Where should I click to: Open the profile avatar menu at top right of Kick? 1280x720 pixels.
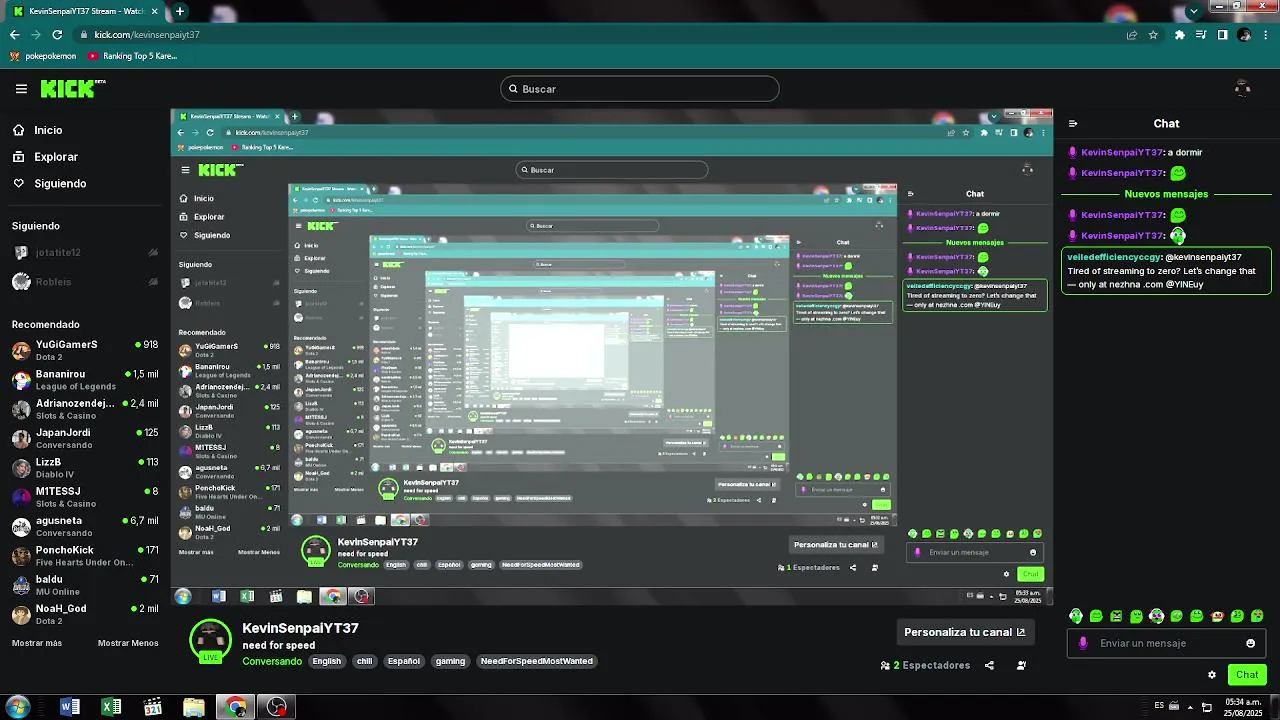click(x=1243, y=89)
